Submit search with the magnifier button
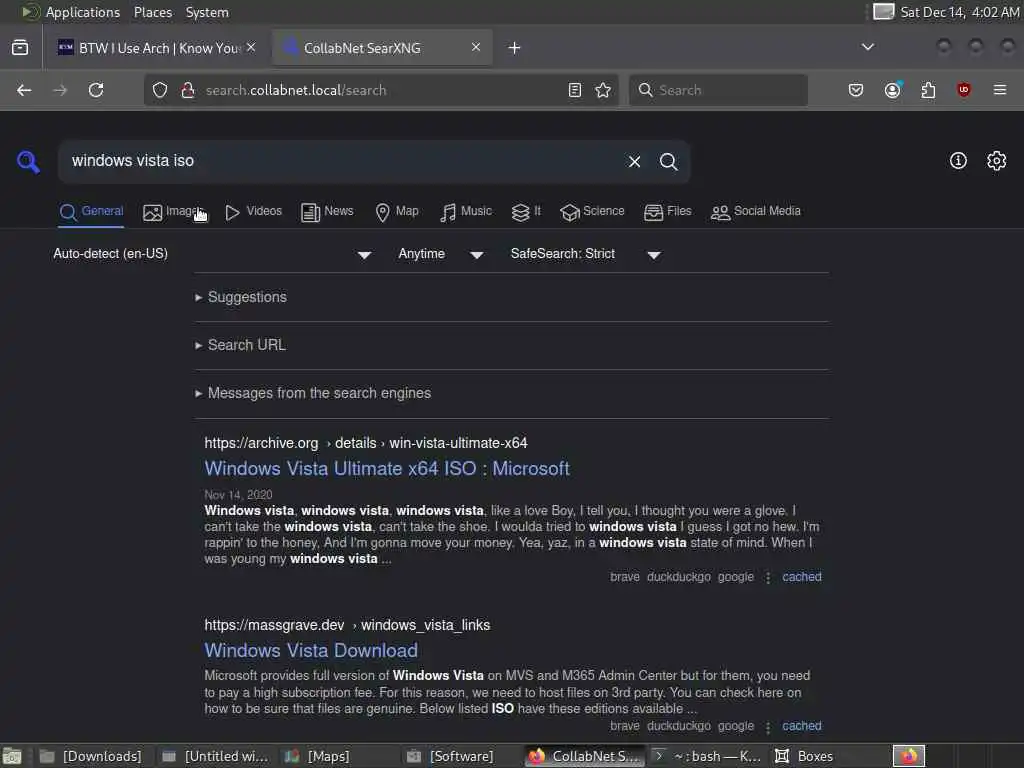 668,161
